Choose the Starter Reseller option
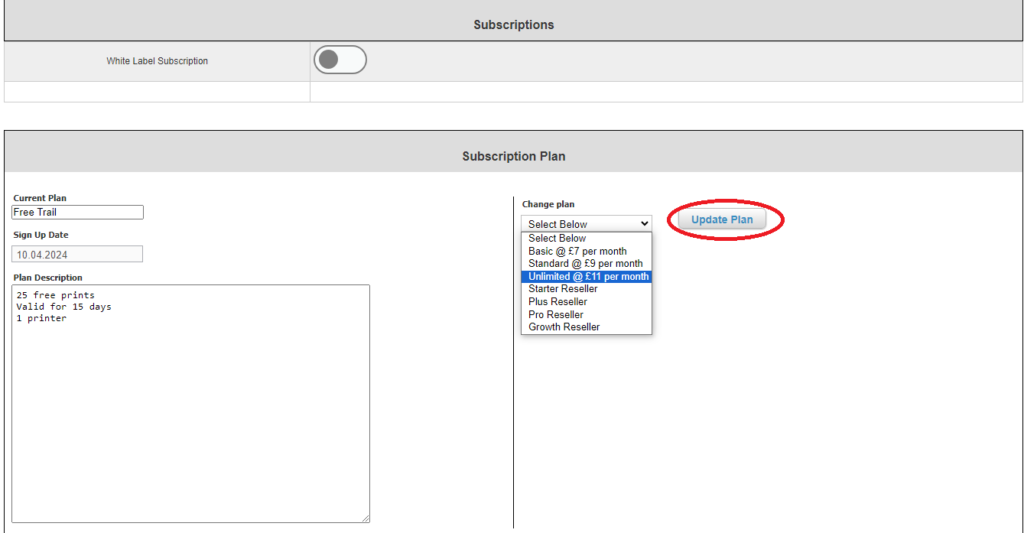This screenshot has width=1024, height=533. pyautogui.click(x=563, y=289)
